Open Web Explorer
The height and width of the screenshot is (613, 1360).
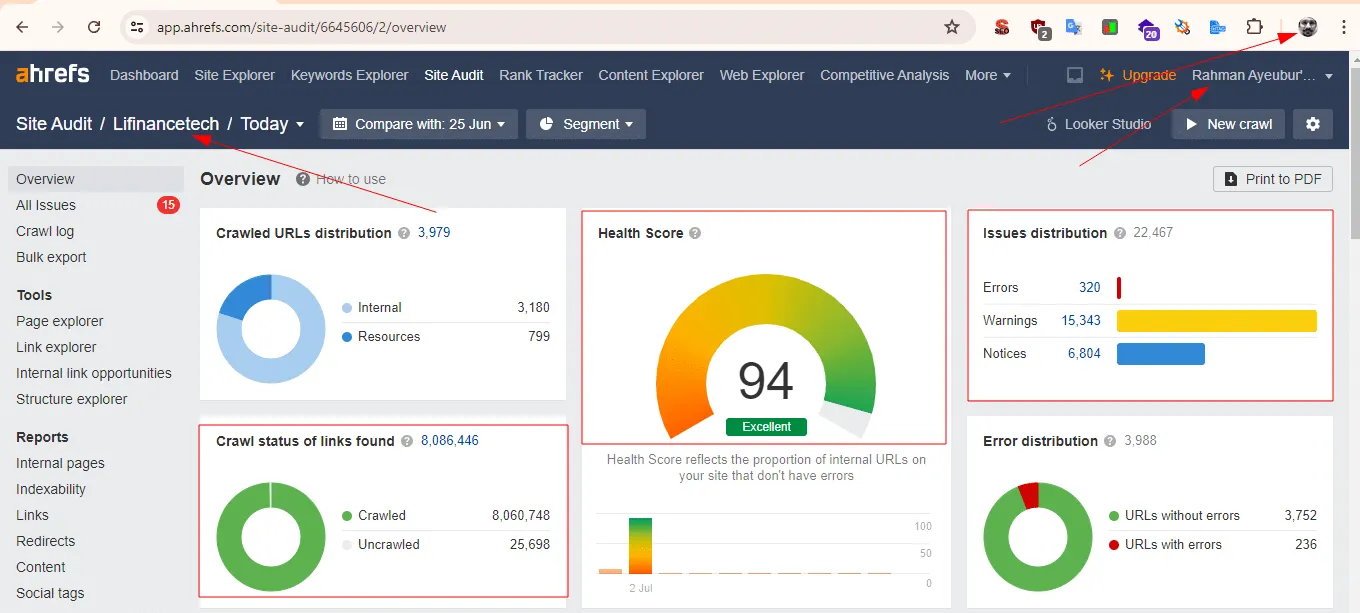(762, 75)
